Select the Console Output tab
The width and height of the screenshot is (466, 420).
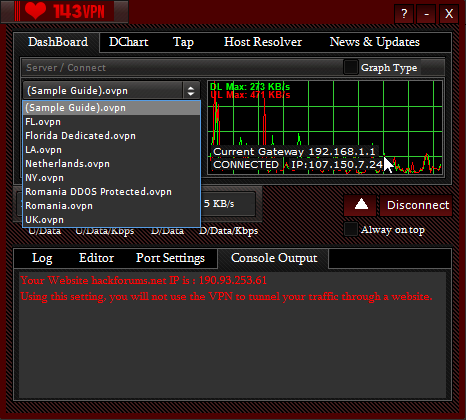pyautogui.click(x=274, y=258)
